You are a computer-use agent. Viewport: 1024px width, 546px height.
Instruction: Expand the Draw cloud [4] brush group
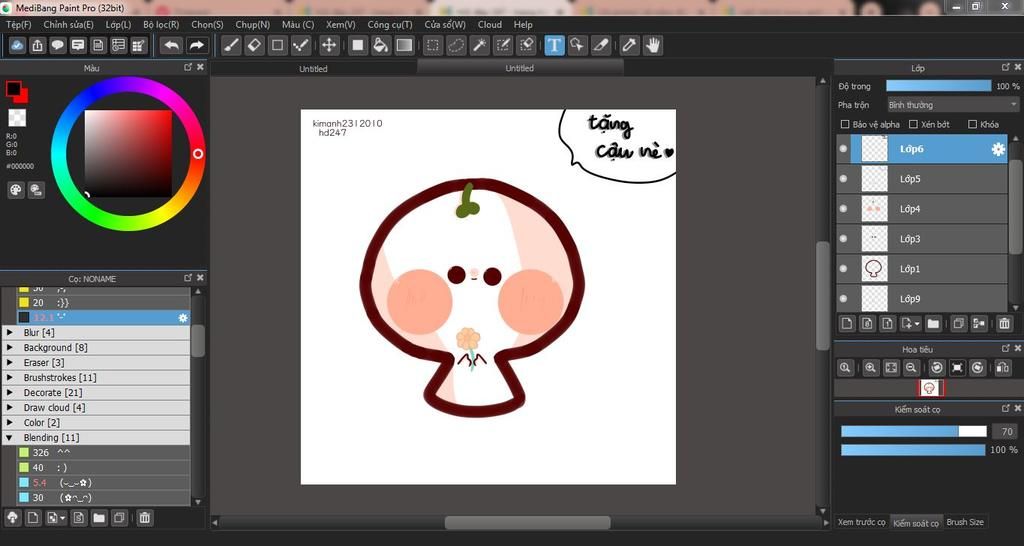point(10,408)
